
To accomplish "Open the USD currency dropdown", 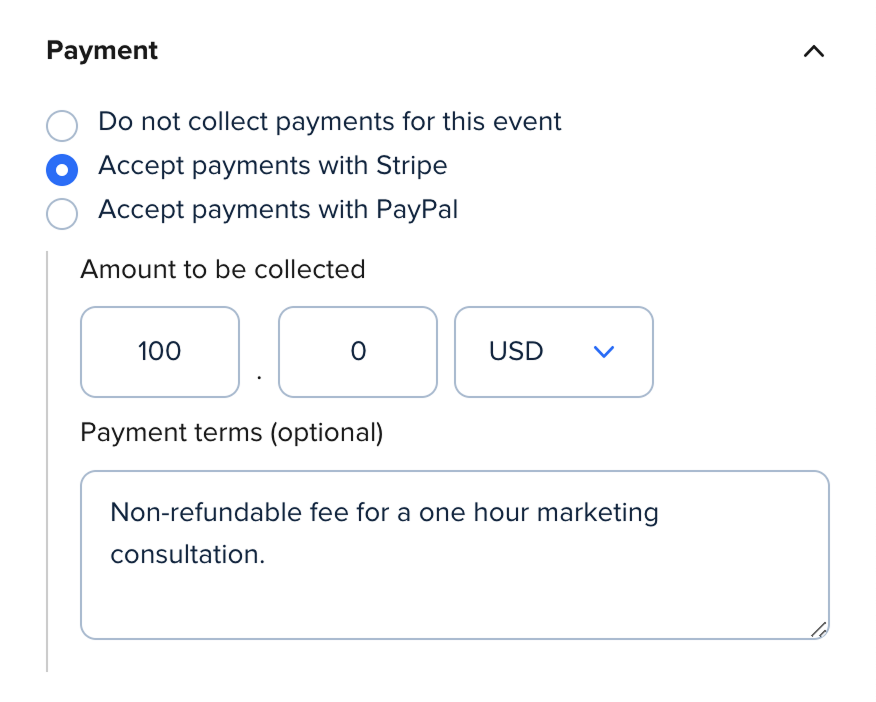I will [x=554, y=352].
